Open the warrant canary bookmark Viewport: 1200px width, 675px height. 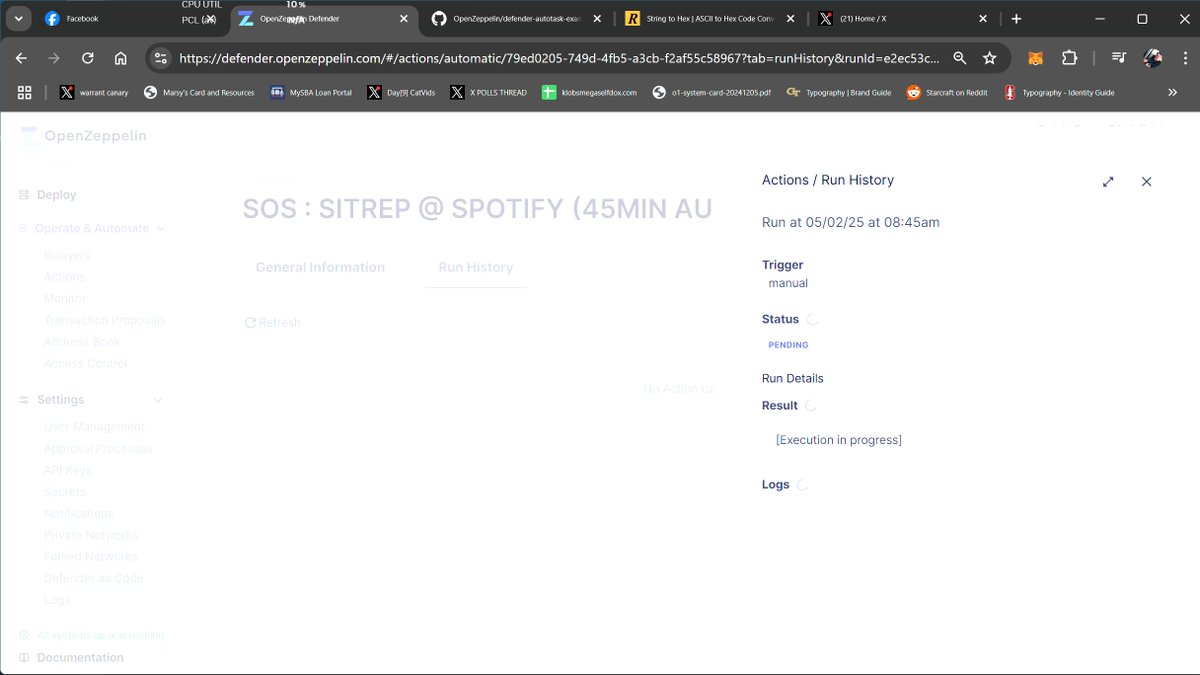tap(93, 92)
